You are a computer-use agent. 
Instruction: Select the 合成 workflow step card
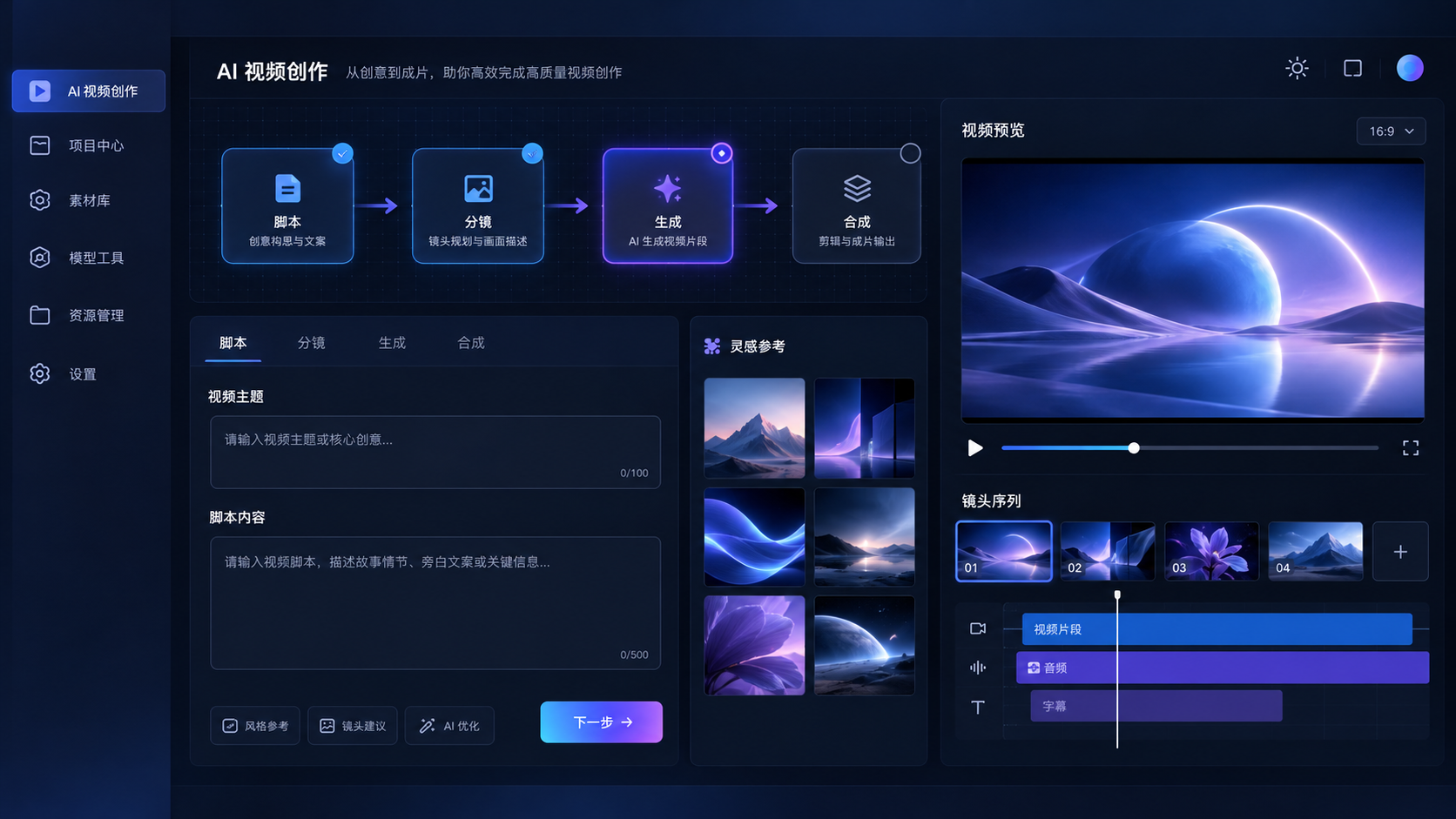pyautogui.click(x=857, y=206)
